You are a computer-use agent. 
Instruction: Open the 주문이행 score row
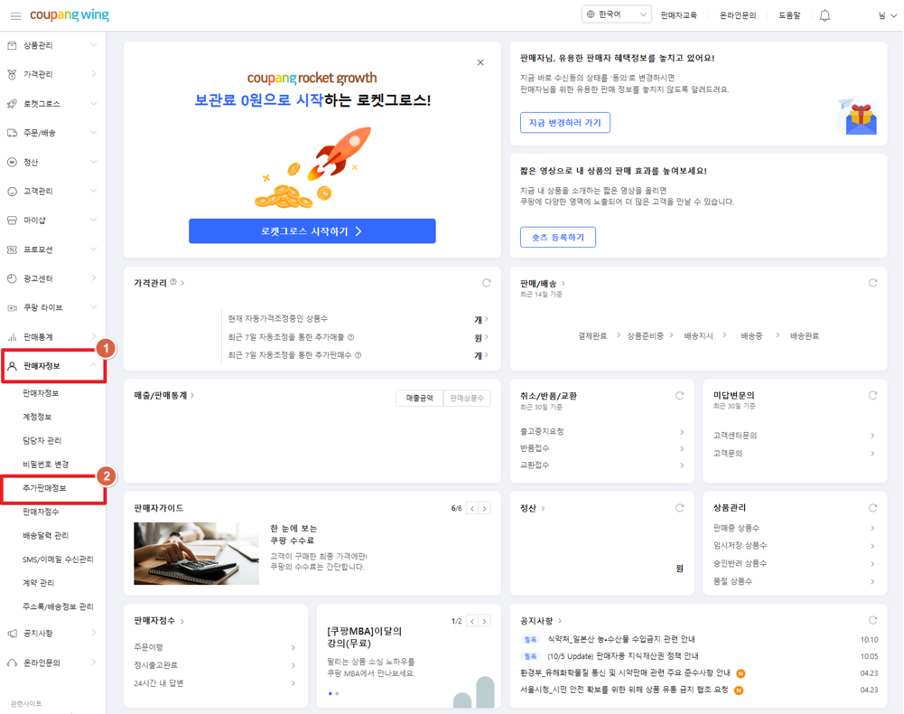pyautogui.click(x=215, y=647)
